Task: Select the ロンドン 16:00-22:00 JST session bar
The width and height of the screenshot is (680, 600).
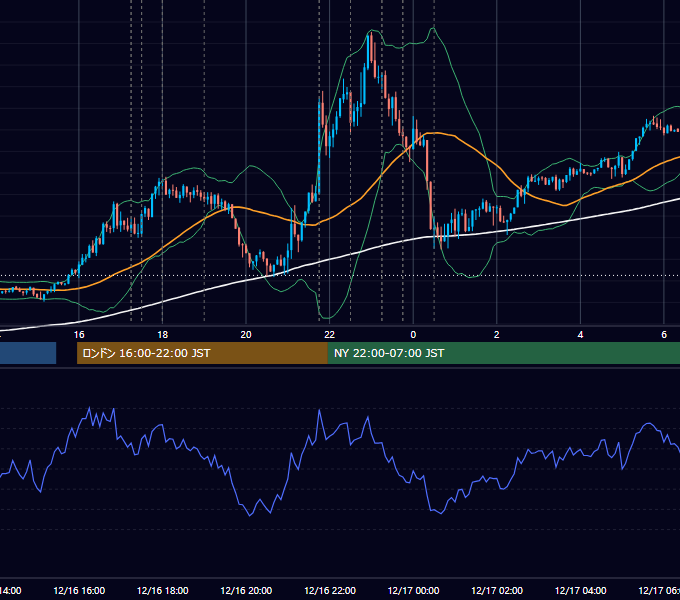Action: 202,353
